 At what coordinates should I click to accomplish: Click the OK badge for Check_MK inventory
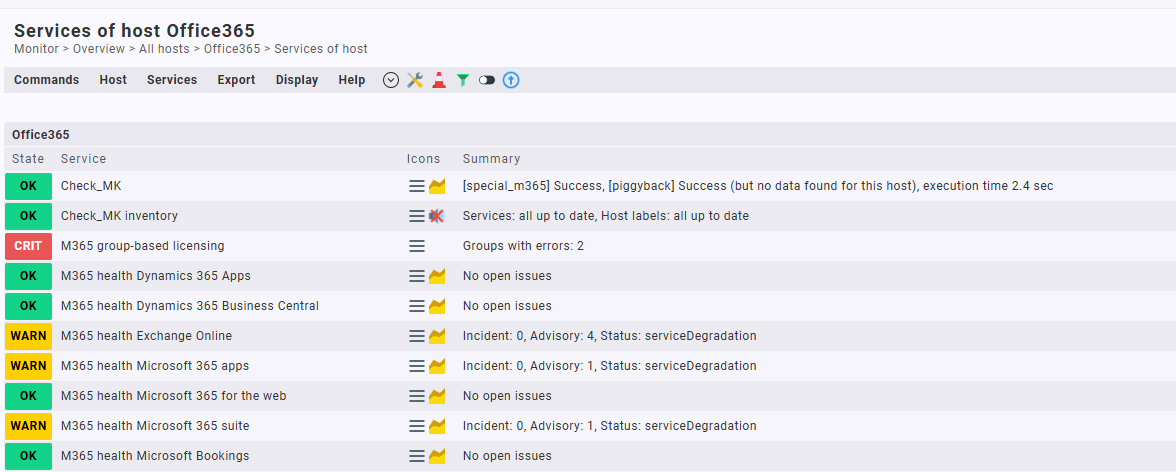(x=28, y=216)
